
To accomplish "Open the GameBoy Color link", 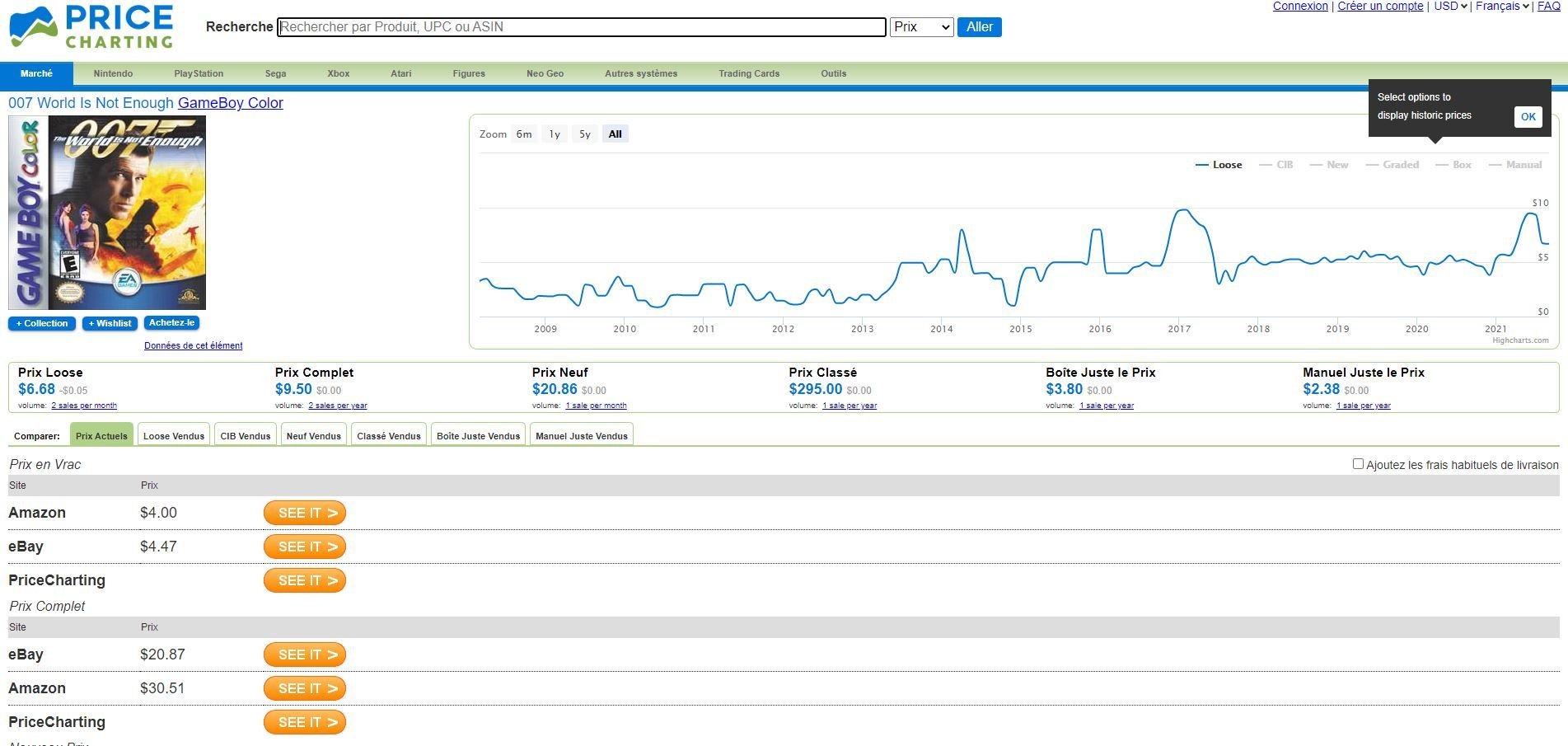I will [x=231, y=103].
